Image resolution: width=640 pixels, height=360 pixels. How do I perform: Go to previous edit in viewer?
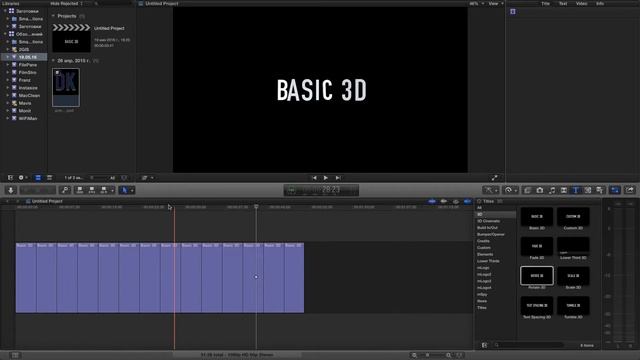[314, 178]
